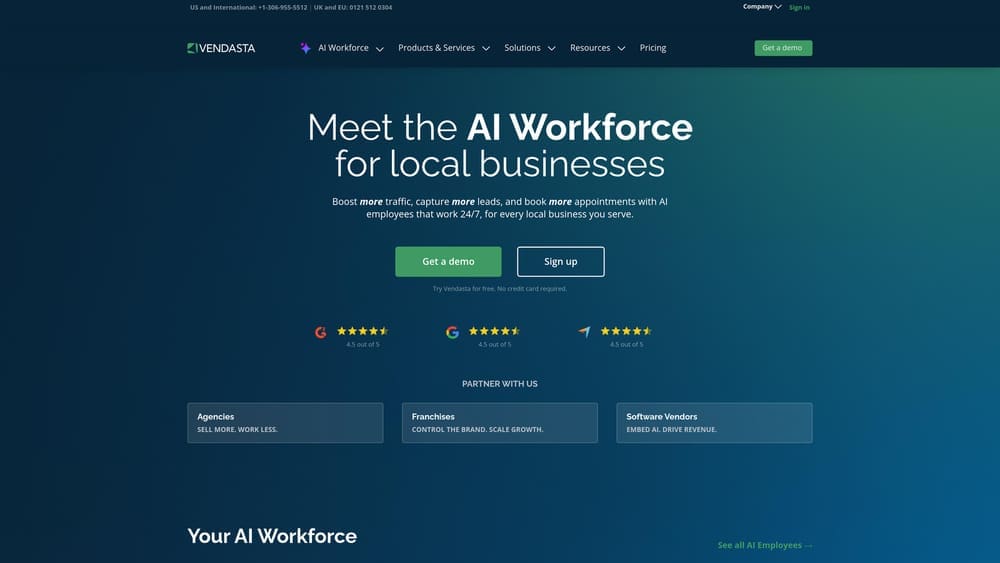Viewport: 1000px width, 563px height.
Task: Select the Agencies partner card
Action: 285,423
